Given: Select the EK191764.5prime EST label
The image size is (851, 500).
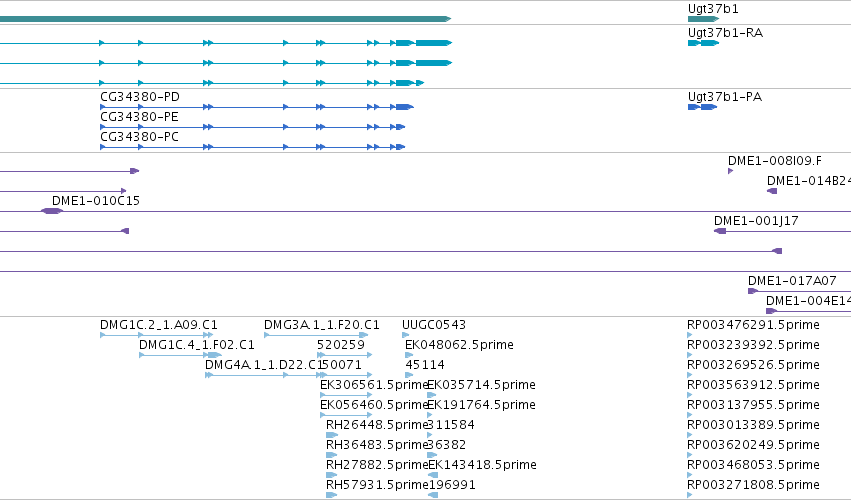Looking at the screenshot, I should [x=481, y=405].
